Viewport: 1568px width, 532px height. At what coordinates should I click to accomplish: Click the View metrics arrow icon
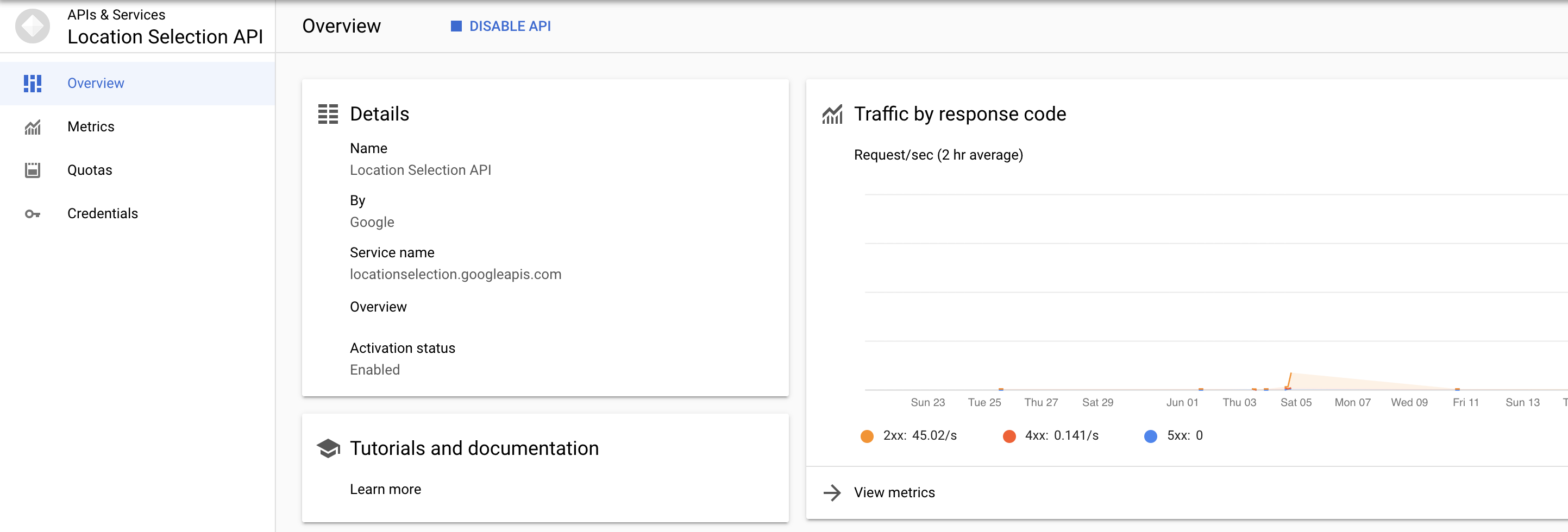[x=832, y=492]
